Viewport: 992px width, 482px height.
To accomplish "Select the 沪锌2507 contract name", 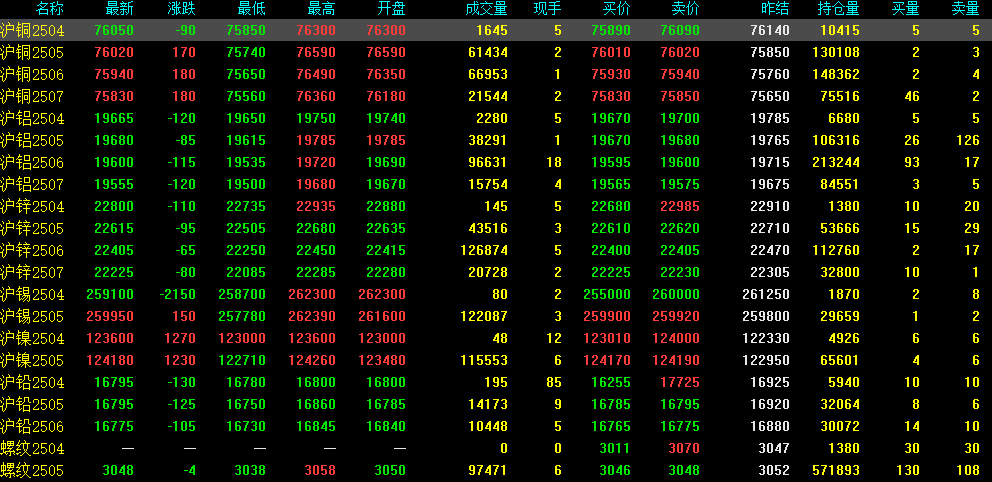I will pos(32,273).
